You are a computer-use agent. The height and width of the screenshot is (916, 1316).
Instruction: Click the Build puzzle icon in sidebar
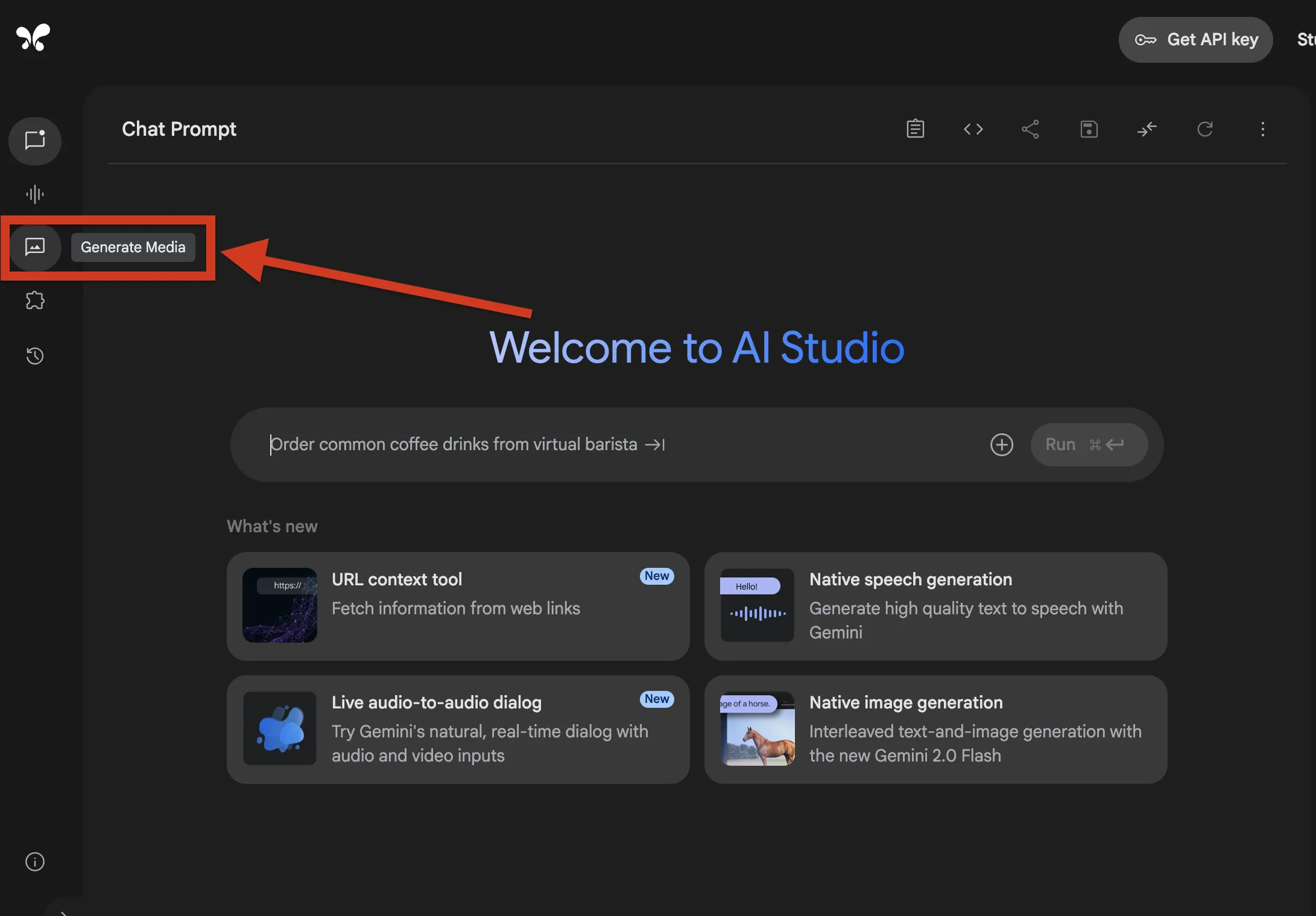[x=34, y=300]
